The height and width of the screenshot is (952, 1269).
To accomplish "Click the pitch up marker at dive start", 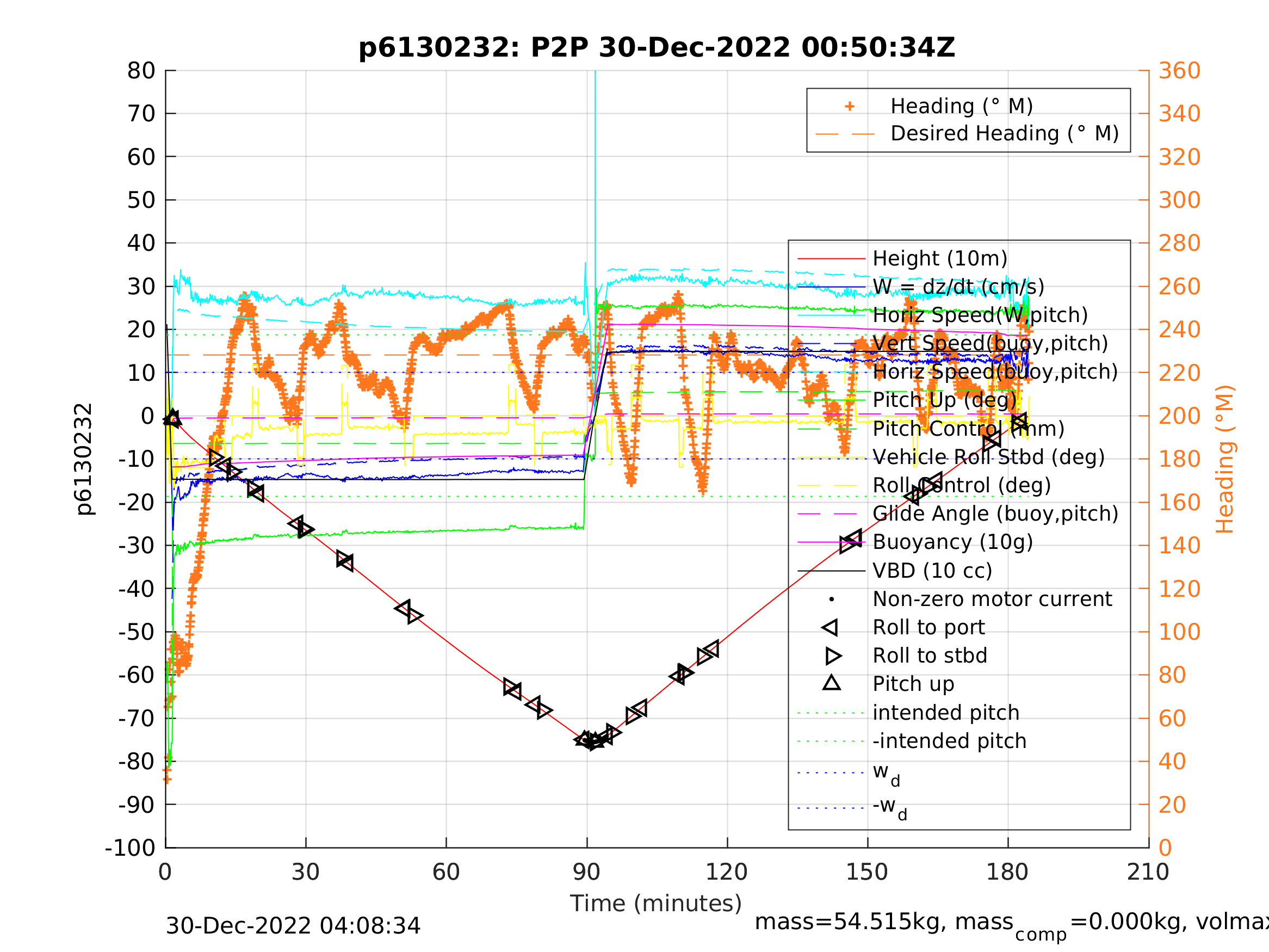I will tap(172, 418).
